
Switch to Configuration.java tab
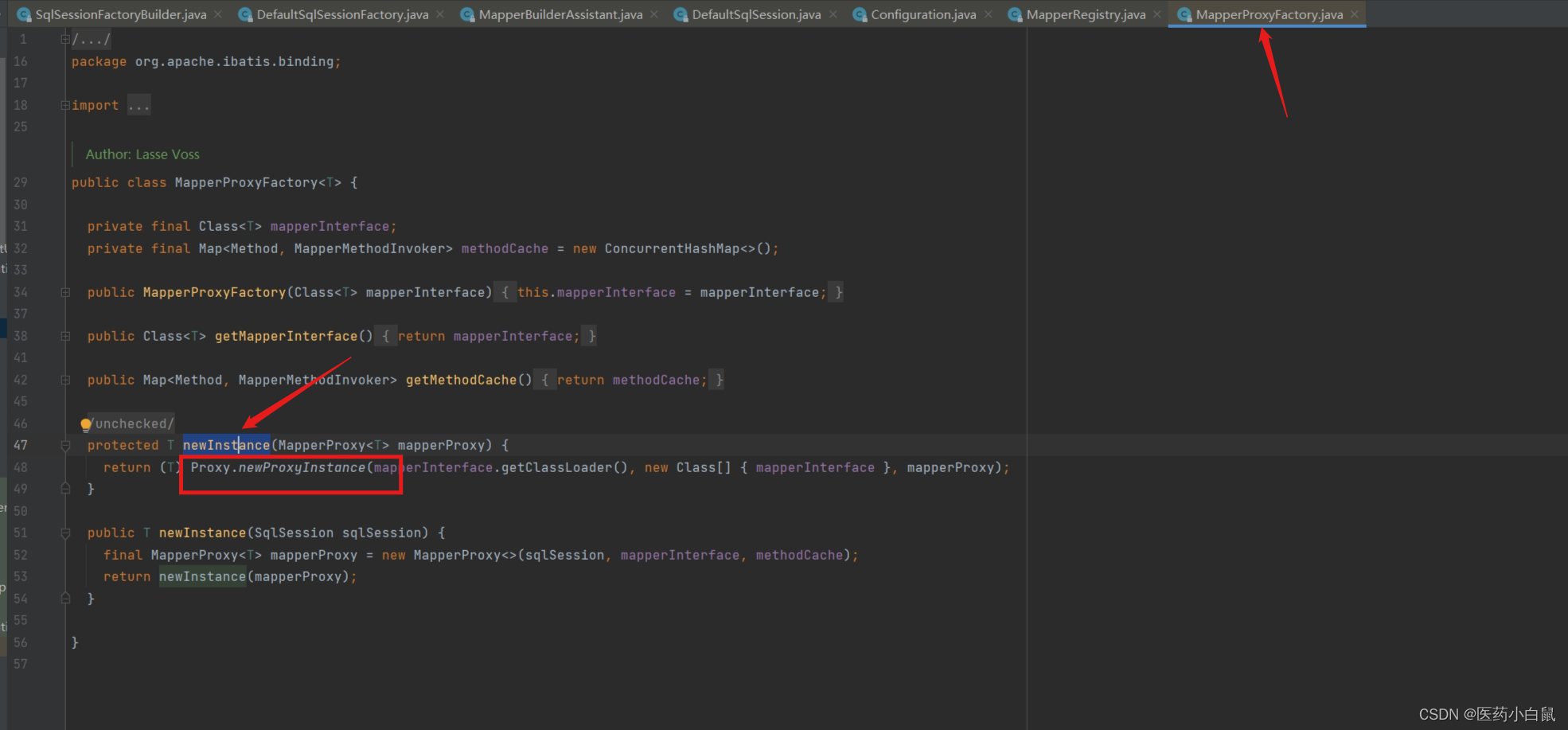coord(923,14)
